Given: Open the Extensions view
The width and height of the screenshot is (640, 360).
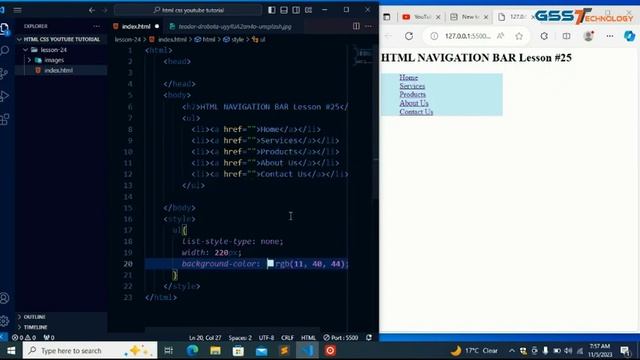Looking at the screenshot, I should pos(5,119).
